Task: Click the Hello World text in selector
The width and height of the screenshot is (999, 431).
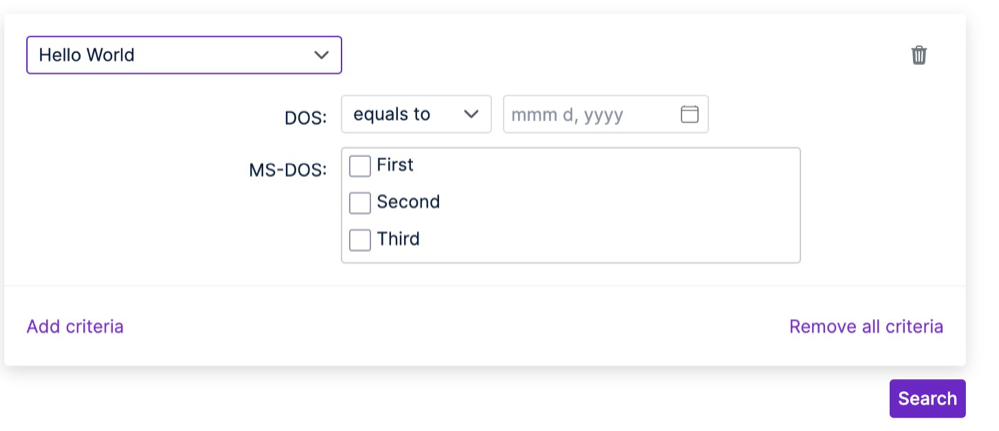Action: (x=87, y=55)
